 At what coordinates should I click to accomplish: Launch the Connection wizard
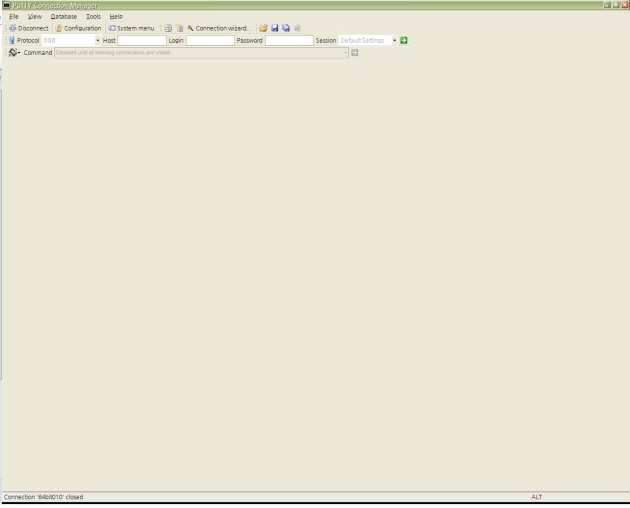pyautogui.click(x=217, y=28)
